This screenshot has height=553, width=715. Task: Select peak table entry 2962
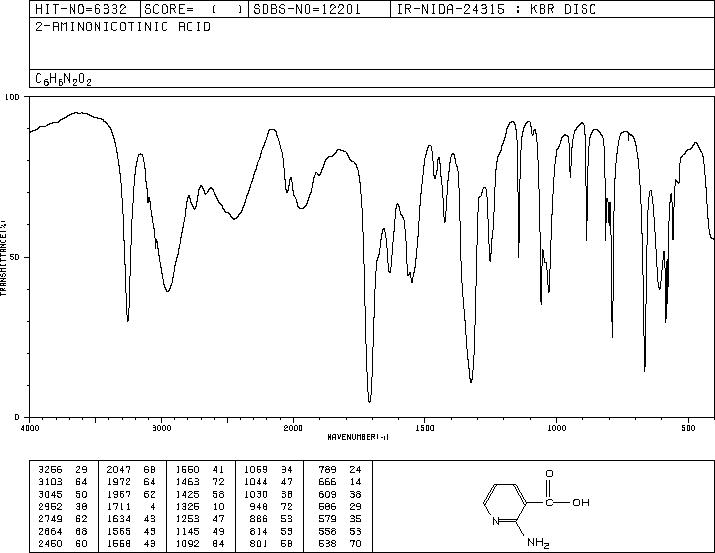pyautogui.click(x=50, y=506)
